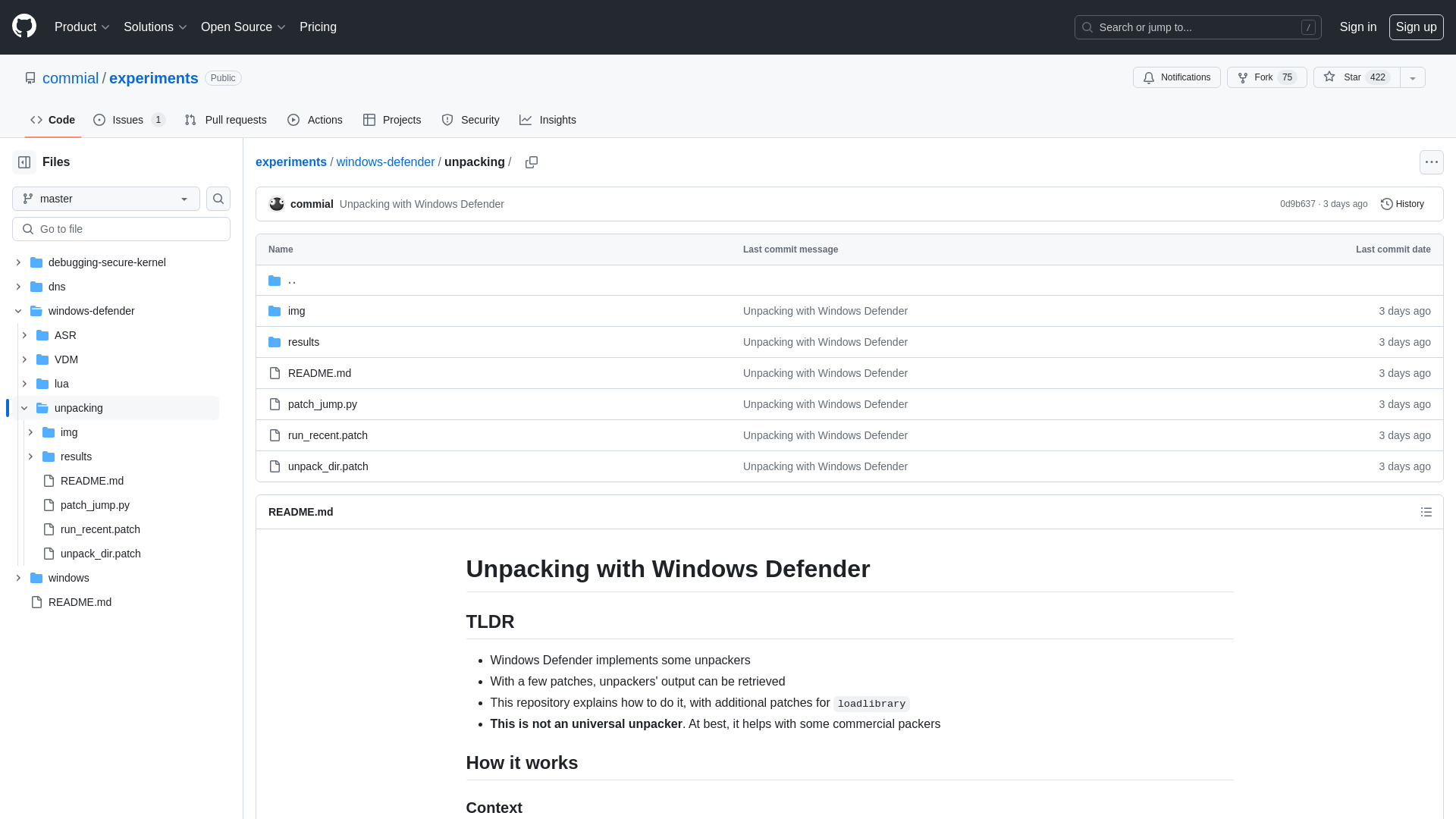
Task: Expand the VDM folder
Action: pos(24,359)
